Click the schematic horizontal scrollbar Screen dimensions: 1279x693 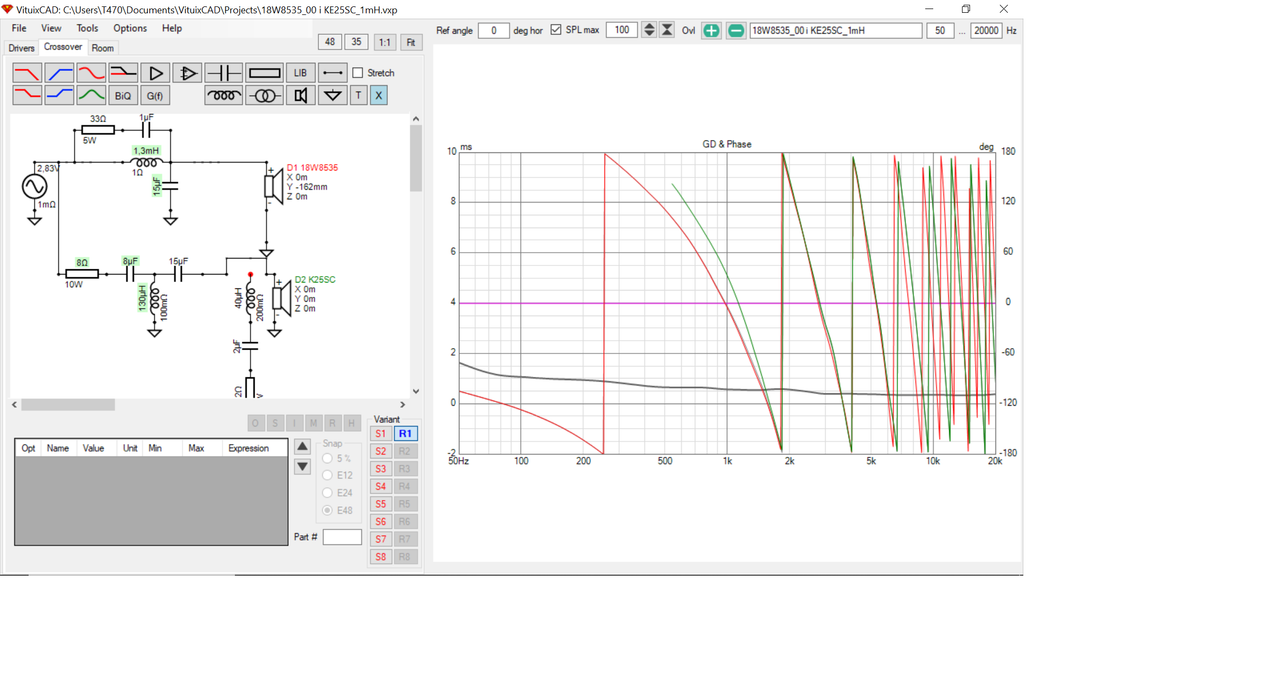tap(208, 405)
